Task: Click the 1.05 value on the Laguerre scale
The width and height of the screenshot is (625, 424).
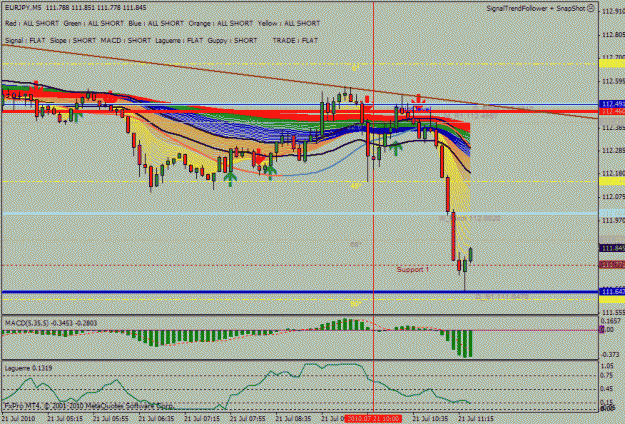Action: (607, 366)
